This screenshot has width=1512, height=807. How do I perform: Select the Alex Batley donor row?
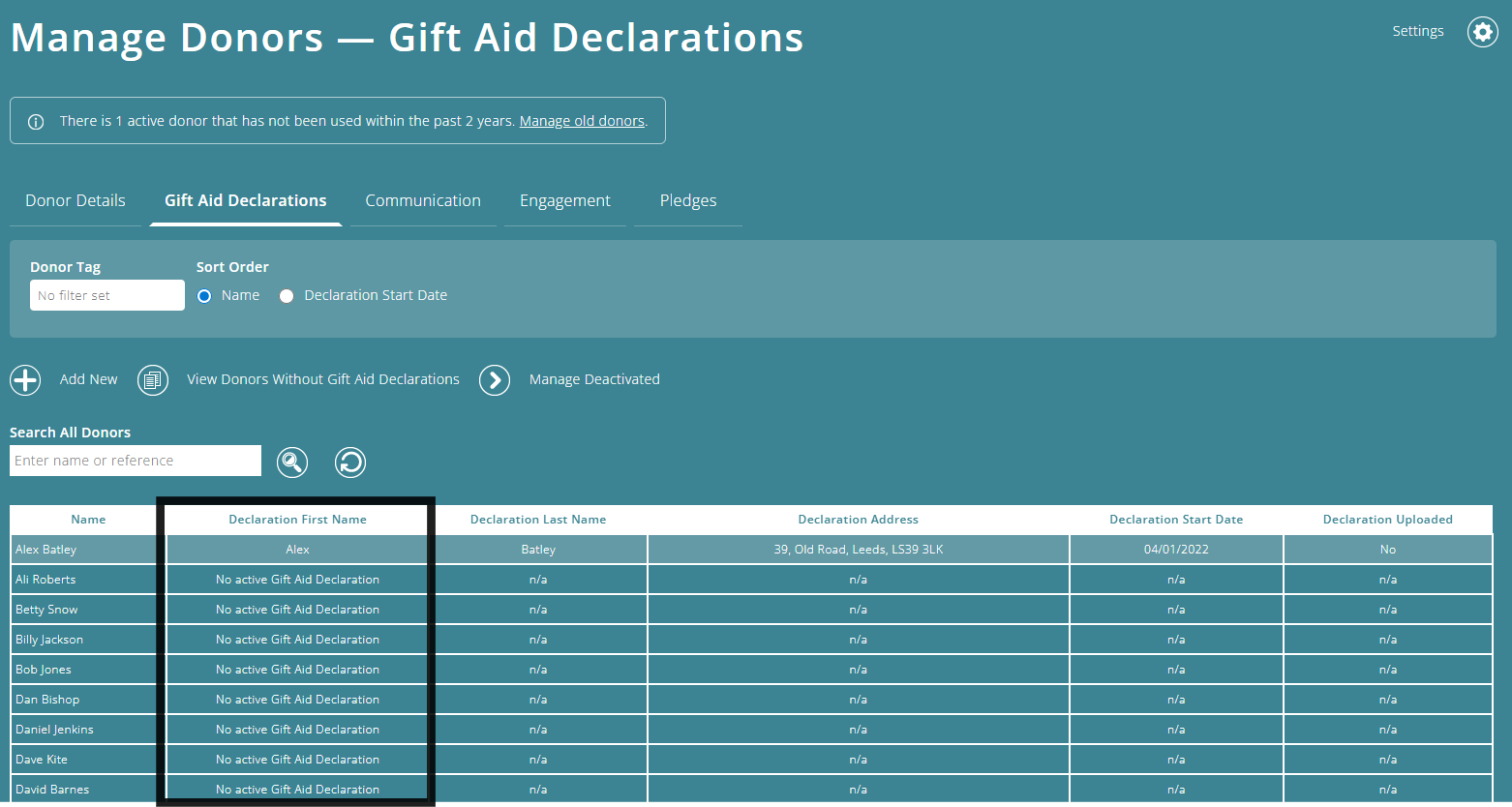coord(84,549)
